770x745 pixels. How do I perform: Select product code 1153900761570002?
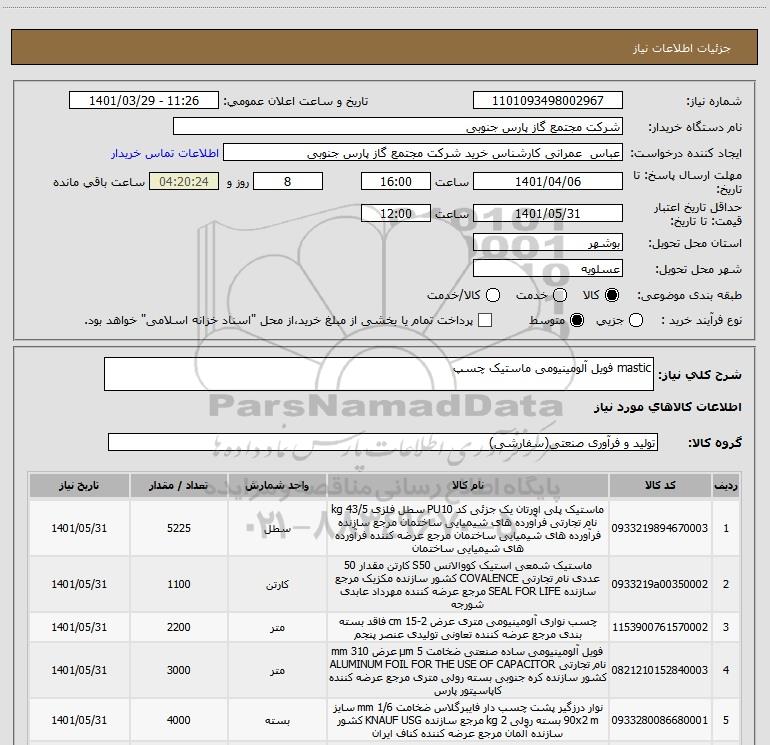660,627
